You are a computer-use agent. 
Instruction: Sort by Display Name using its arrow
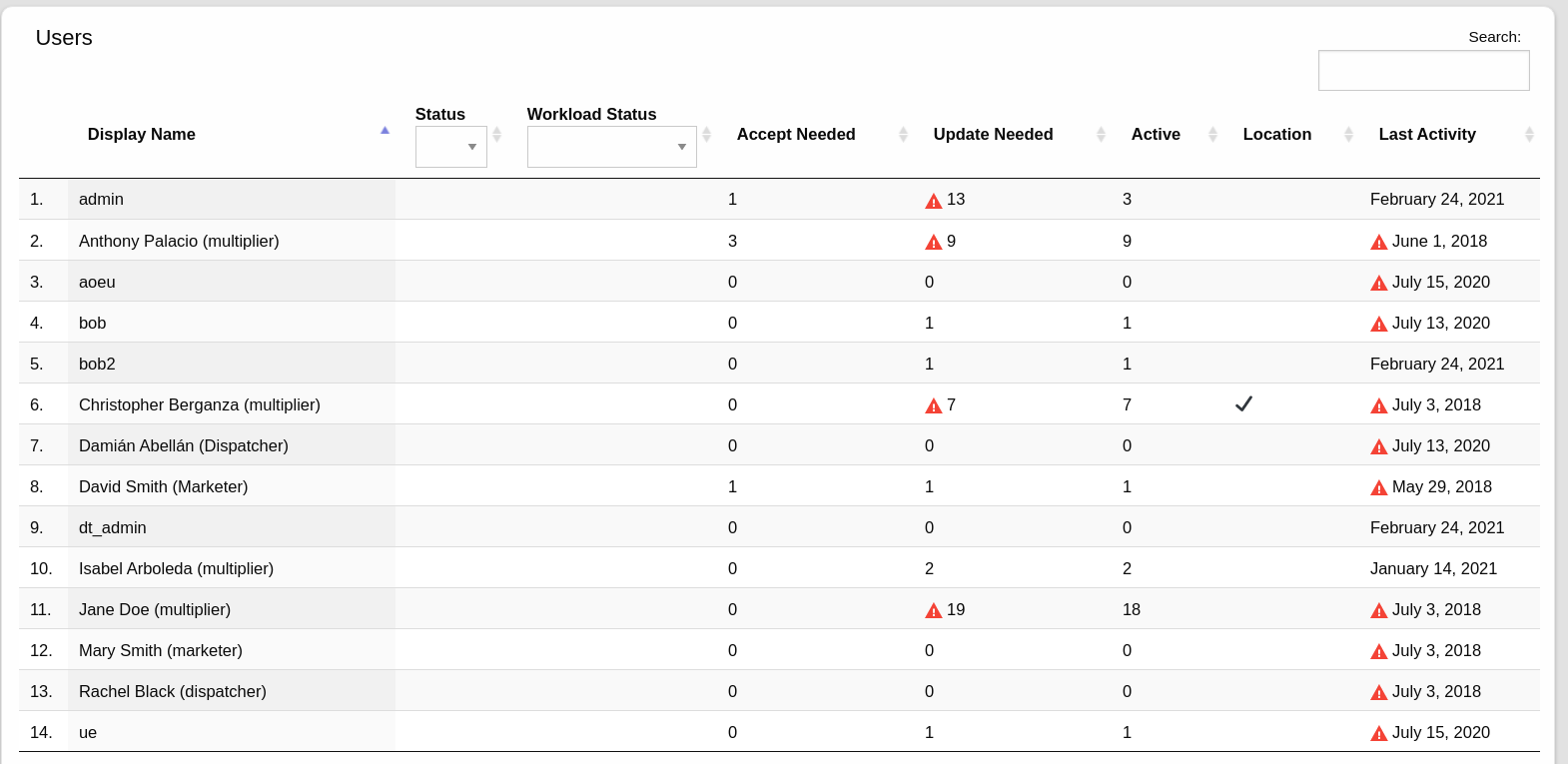tap(385, 131)
